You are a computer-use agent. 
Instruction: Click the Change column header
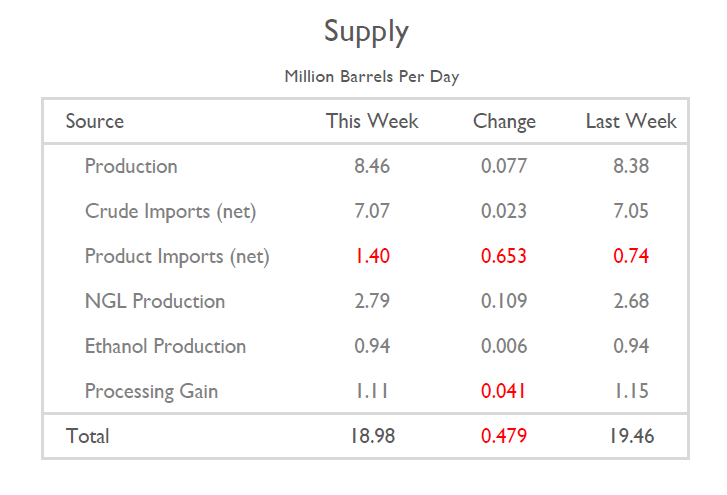[504, 122]
